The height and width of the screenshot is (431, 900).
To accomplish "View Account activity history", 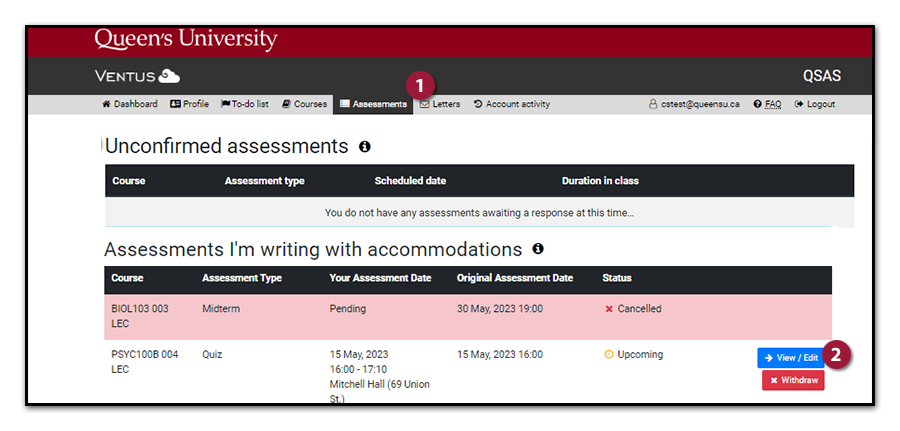I will (511, 104).
